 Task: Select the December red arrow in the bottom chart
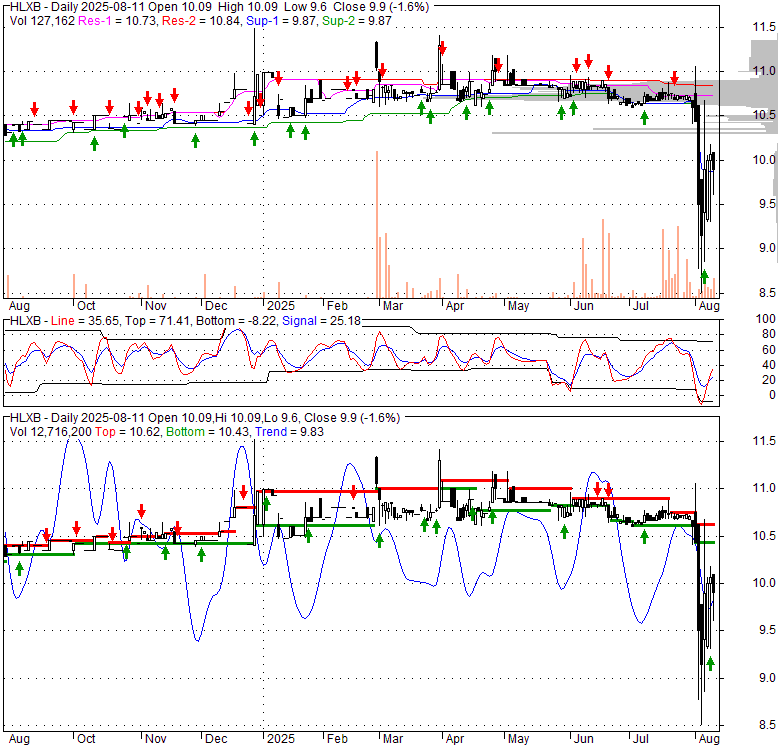click(243, 492)
